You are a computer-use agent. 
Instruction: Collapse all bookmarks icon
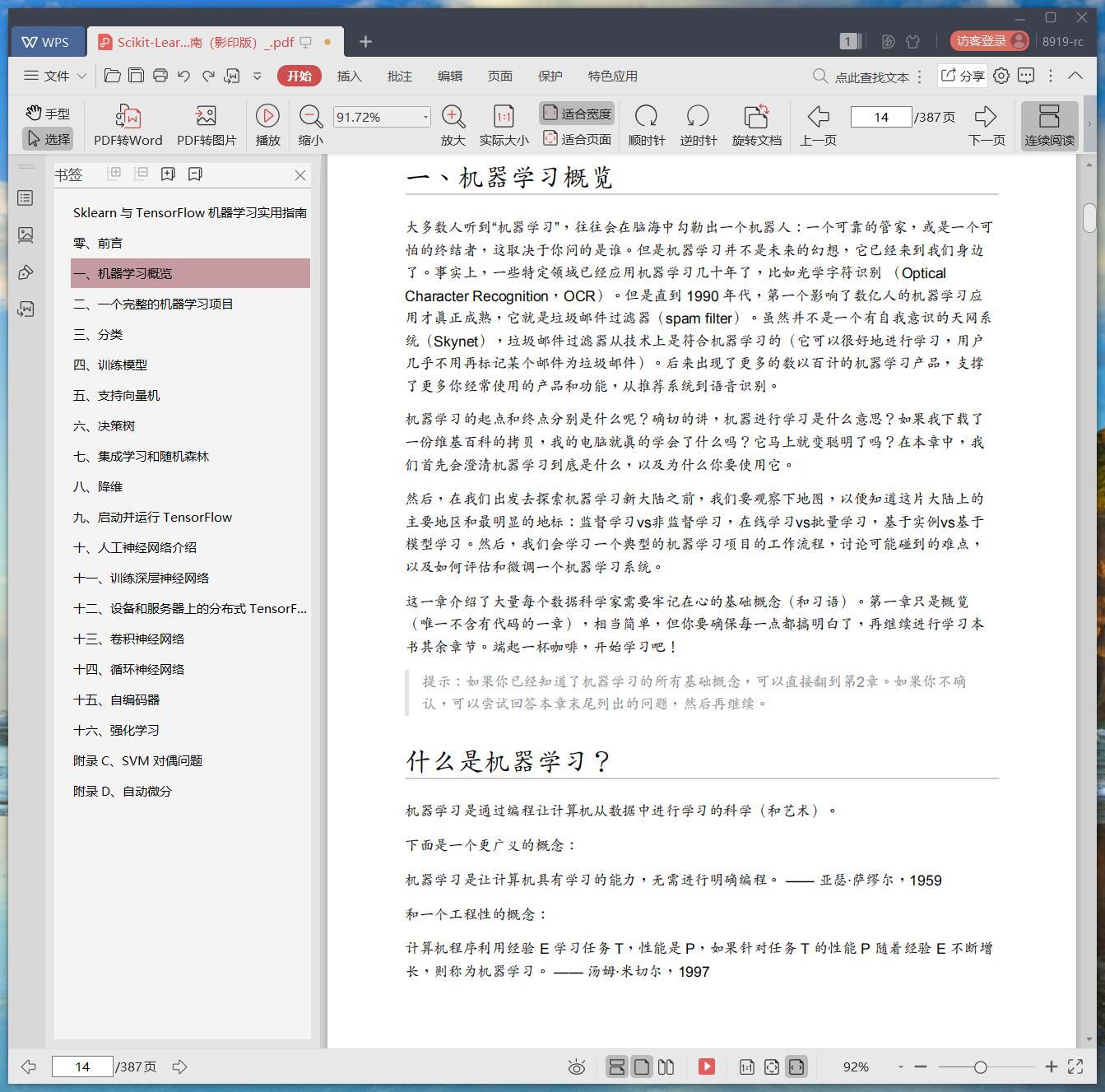pyautogui.click(x=141, y=174)
